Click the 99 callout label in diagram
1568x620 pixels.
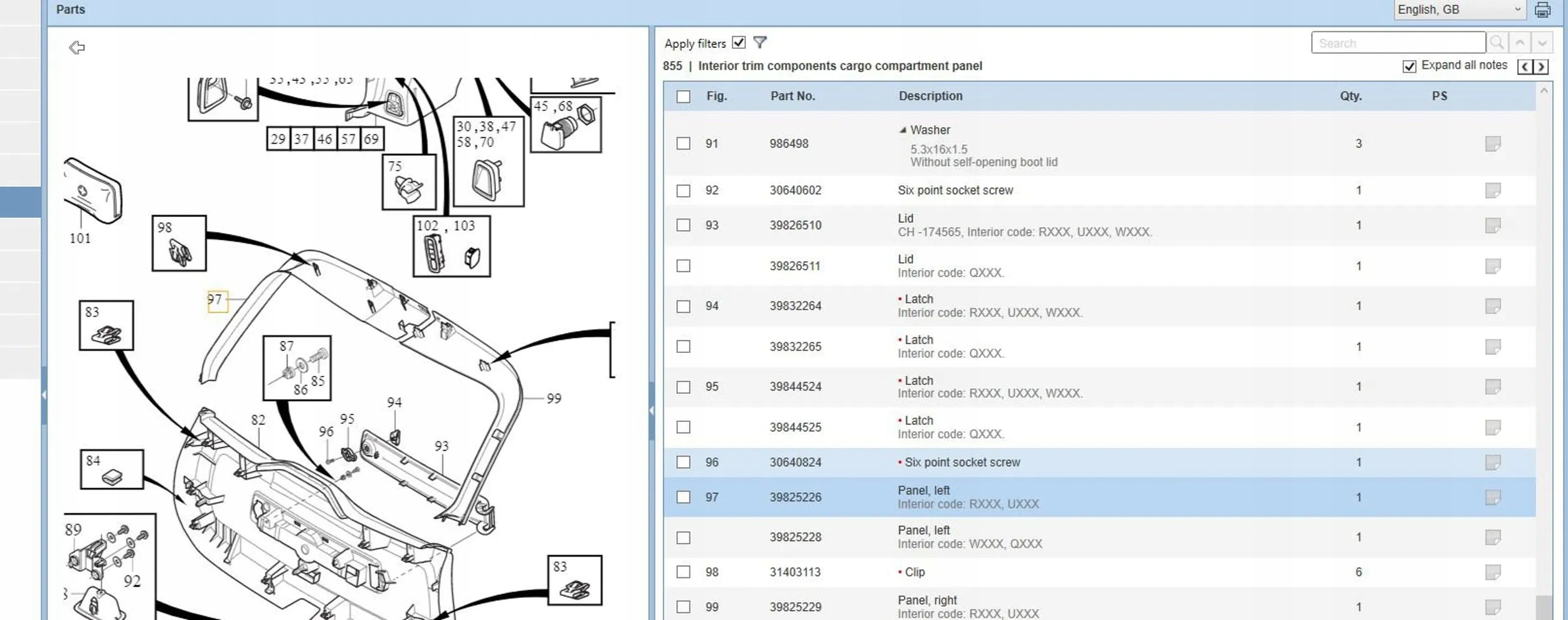[554, 399]
